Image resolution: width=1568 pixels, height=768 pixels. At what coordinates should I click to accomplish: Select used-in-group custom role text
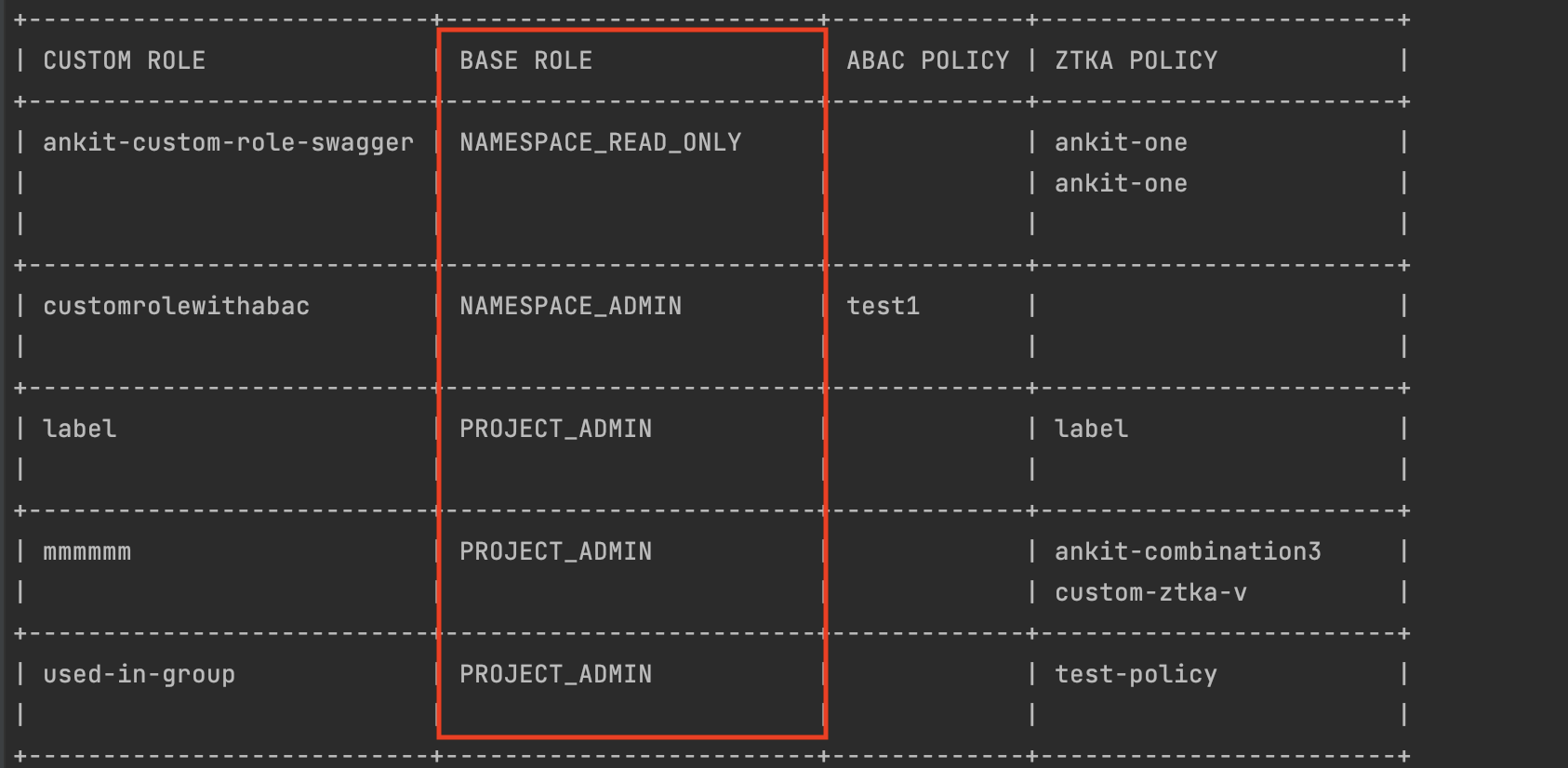pos(139,674)
